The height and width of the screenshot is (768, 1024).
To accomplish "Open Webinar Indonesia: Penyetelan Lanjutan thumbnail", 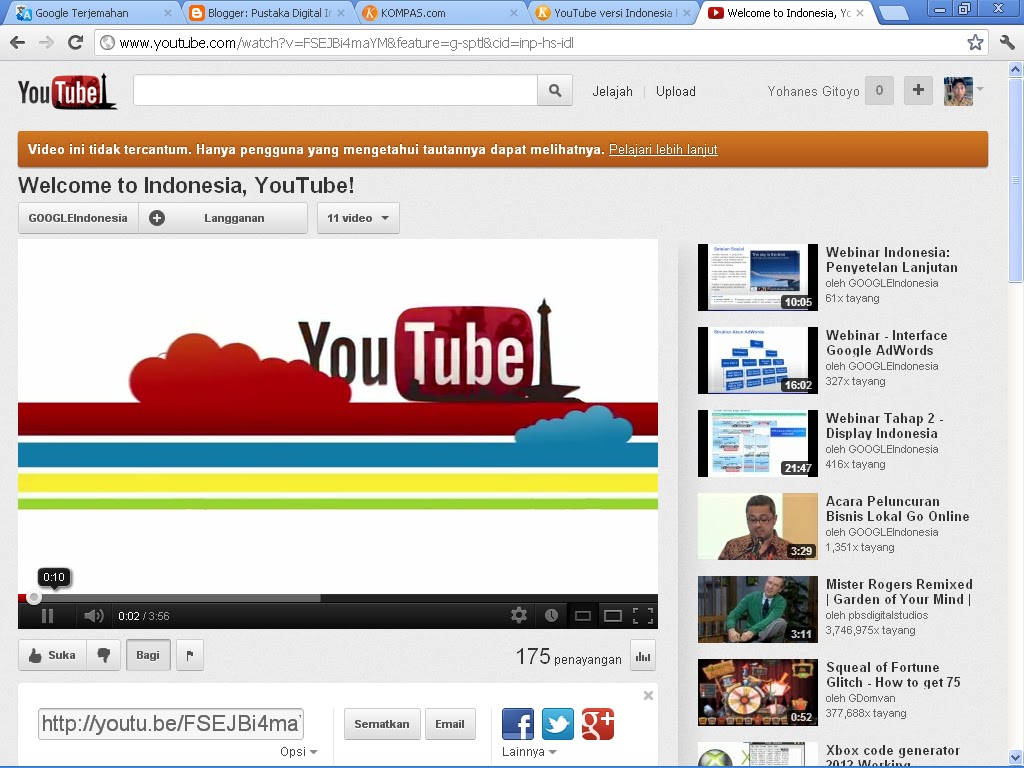I will pos(758,278).
